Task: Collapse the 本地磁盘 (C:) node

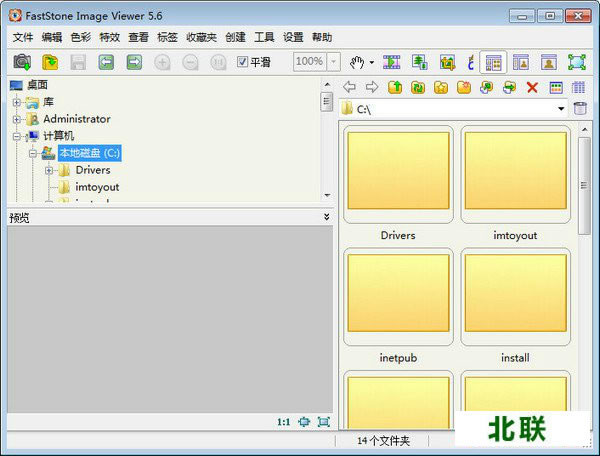Action: pos(33,153)
